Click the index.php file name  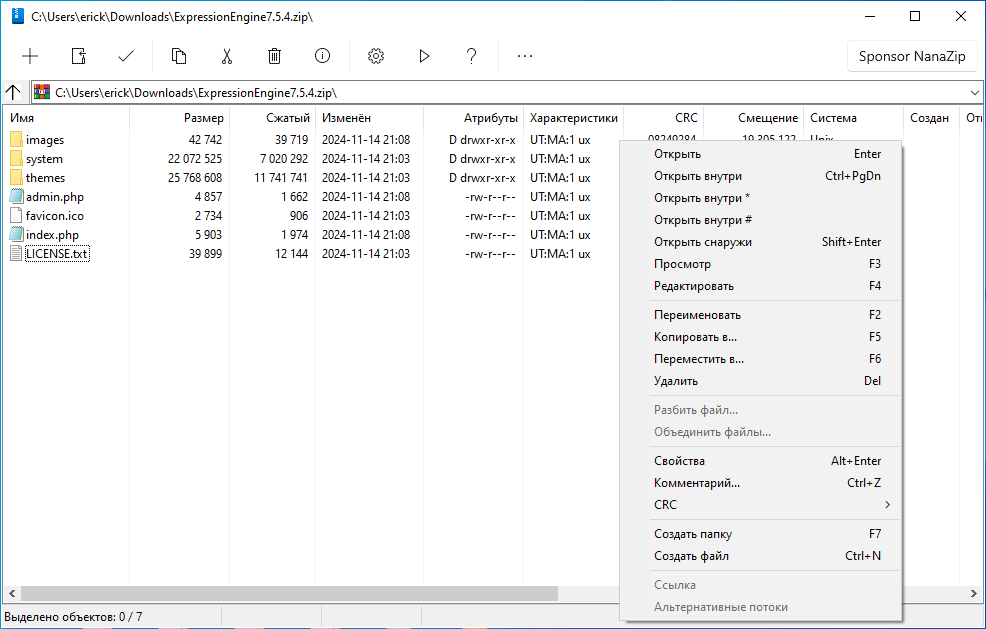52,235
